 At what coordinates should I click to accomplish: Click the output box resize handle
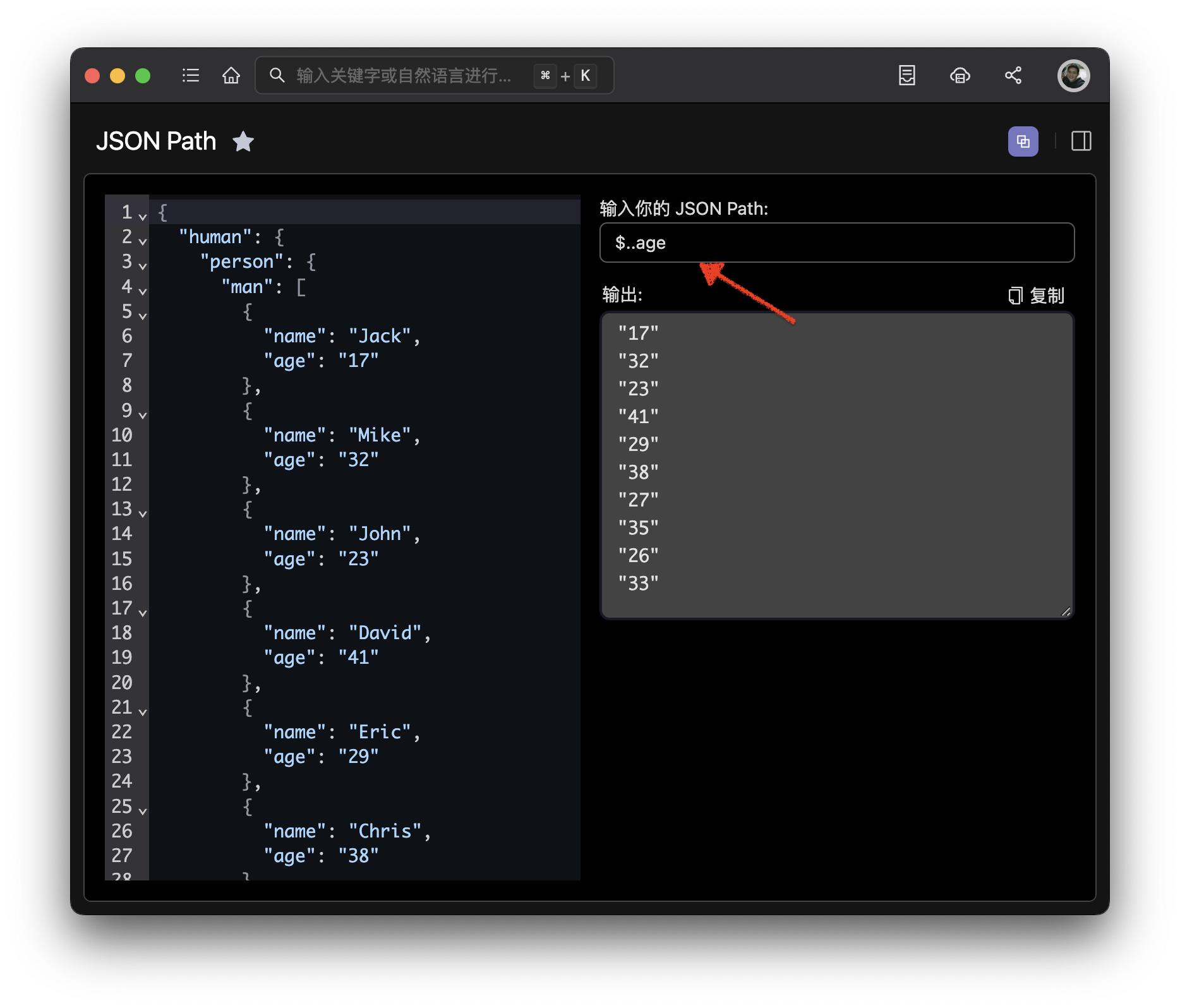click(1066, 611)
